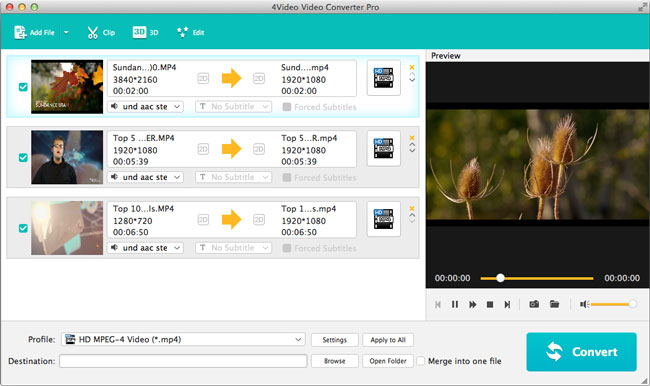Select the Top 5 ...ER.MP4 thumbnail
The width and height of the screenshot is (650, 386).
pos(67,157)
